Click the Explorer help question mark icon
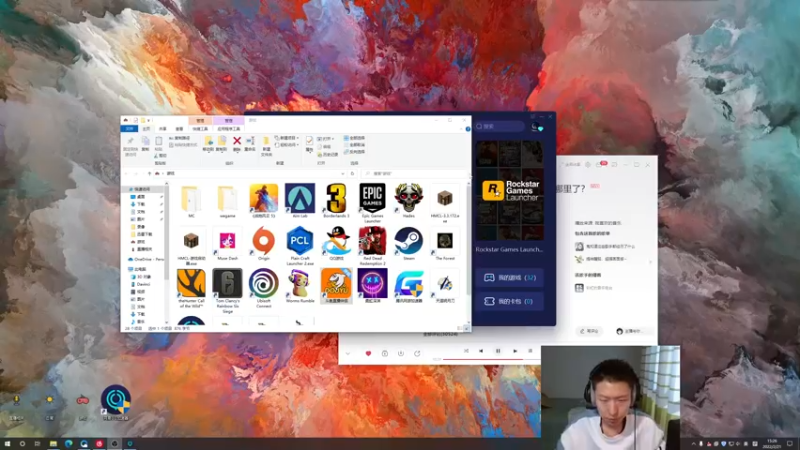The image size is (800, 450). (x=468, y=129)
